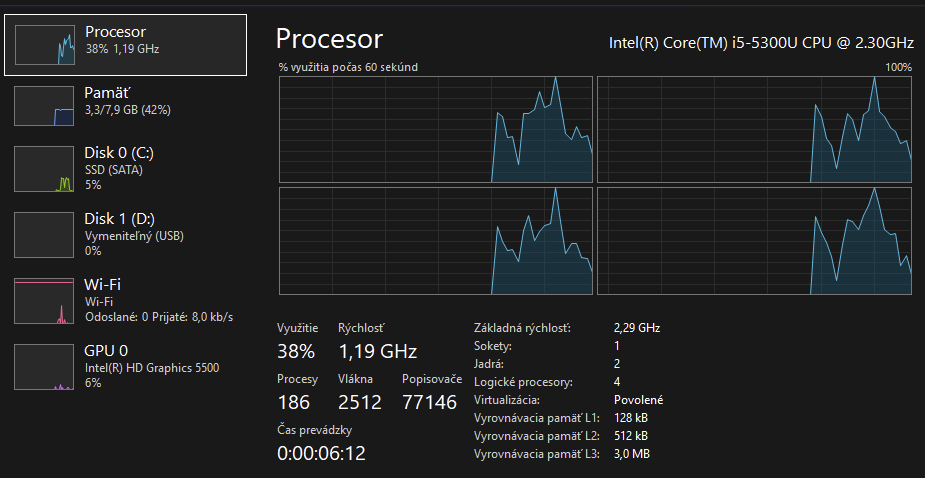
Task: Click the Využitie 38% value
Action: 296,351
